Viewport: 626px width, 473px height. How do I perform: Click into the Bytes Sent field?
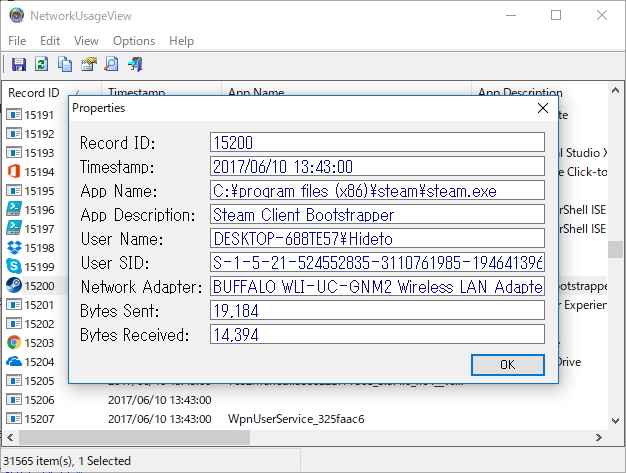coord(377,310)
